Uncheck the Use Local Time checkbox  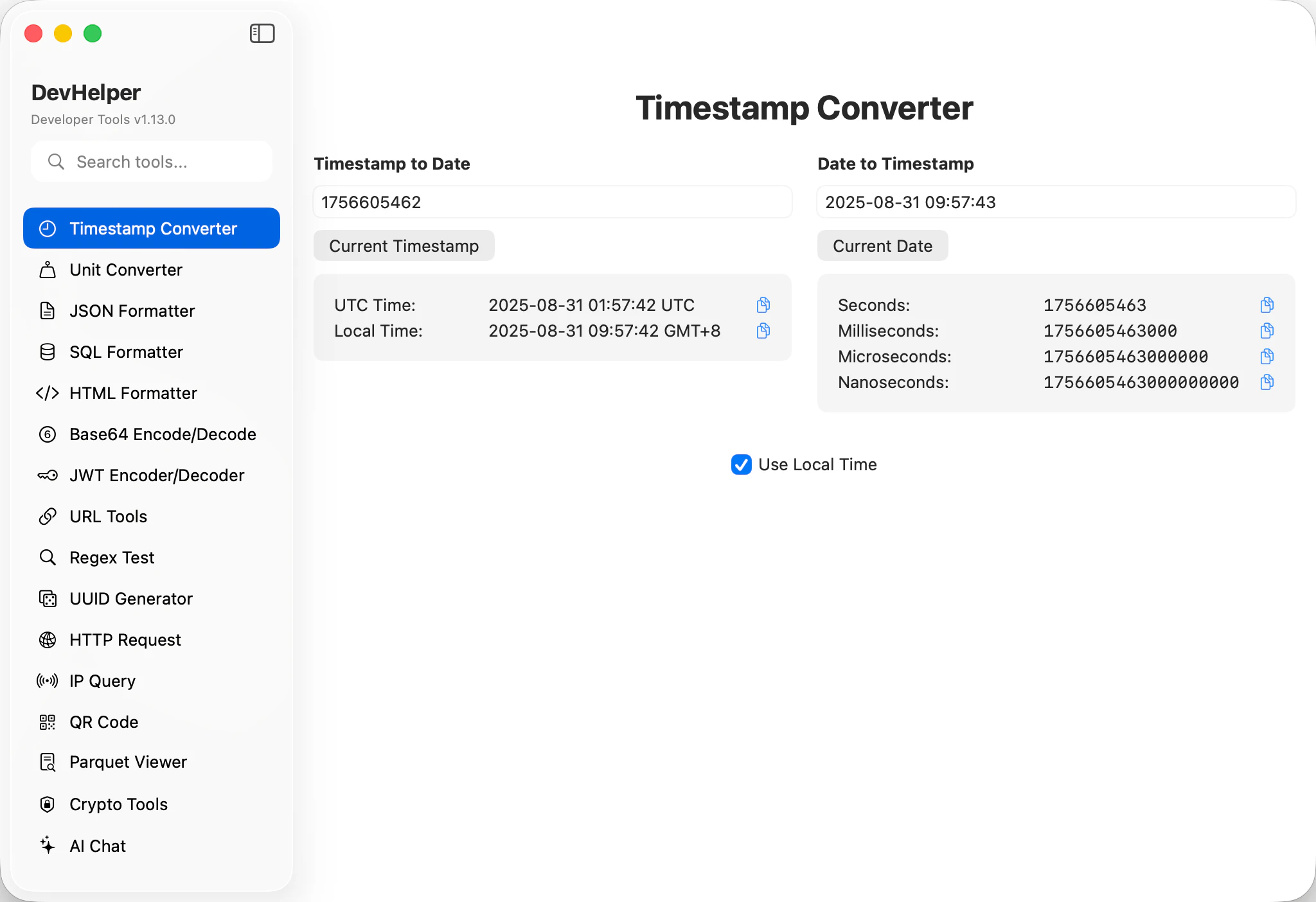(741, 464)
